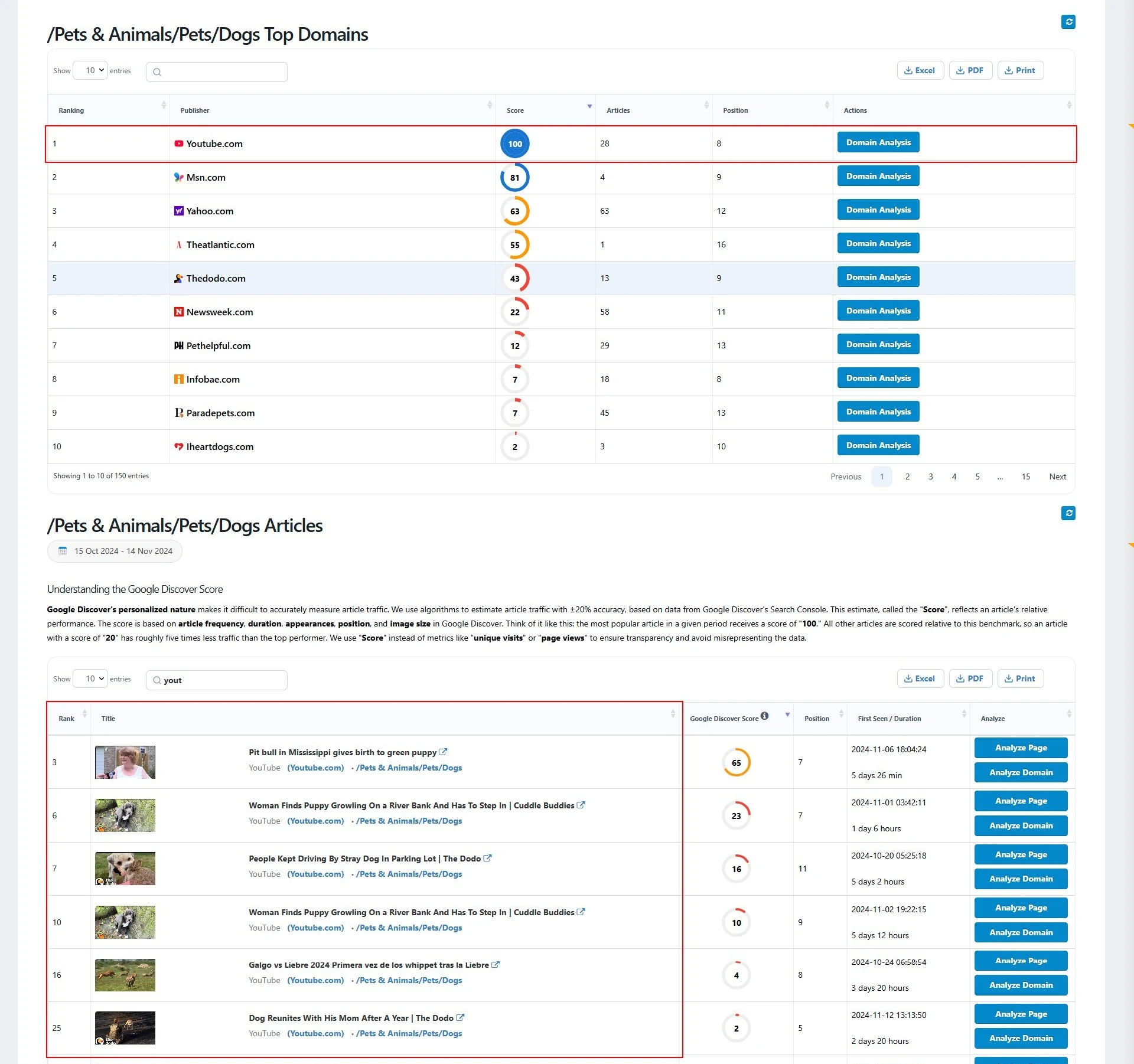Image resolution: width=1134 pixels, height=1064 pixels.
Task: Open Domain Analysis for Thedodo.com
Action: 878,277
